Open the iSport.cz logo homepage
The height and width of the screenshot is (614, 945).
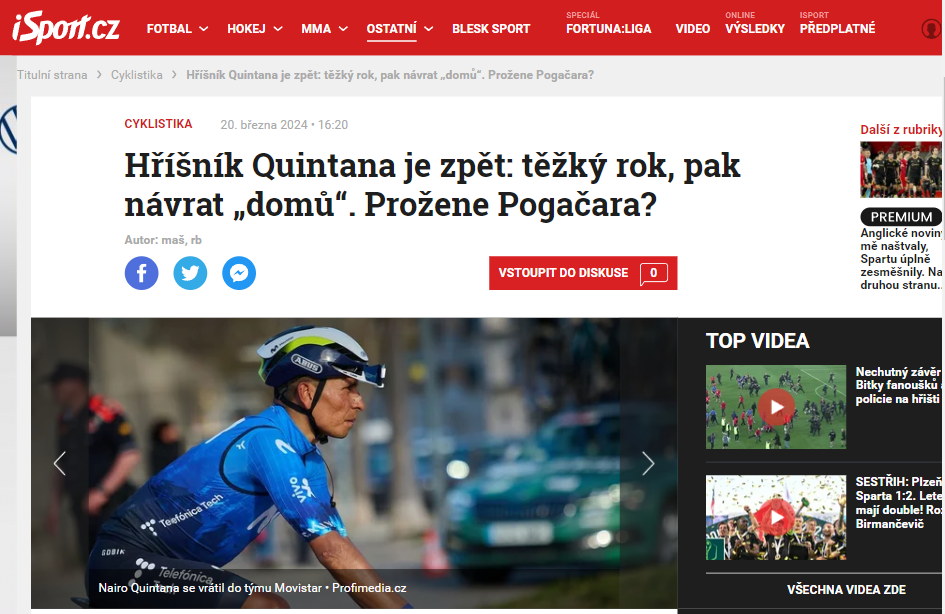tap(66, 28)
